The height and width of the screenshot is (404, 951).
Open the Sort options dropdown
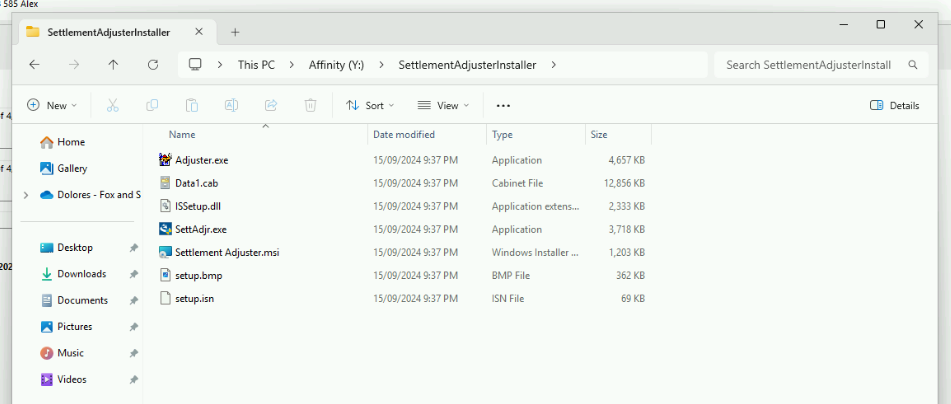click(x=369, y=105)
